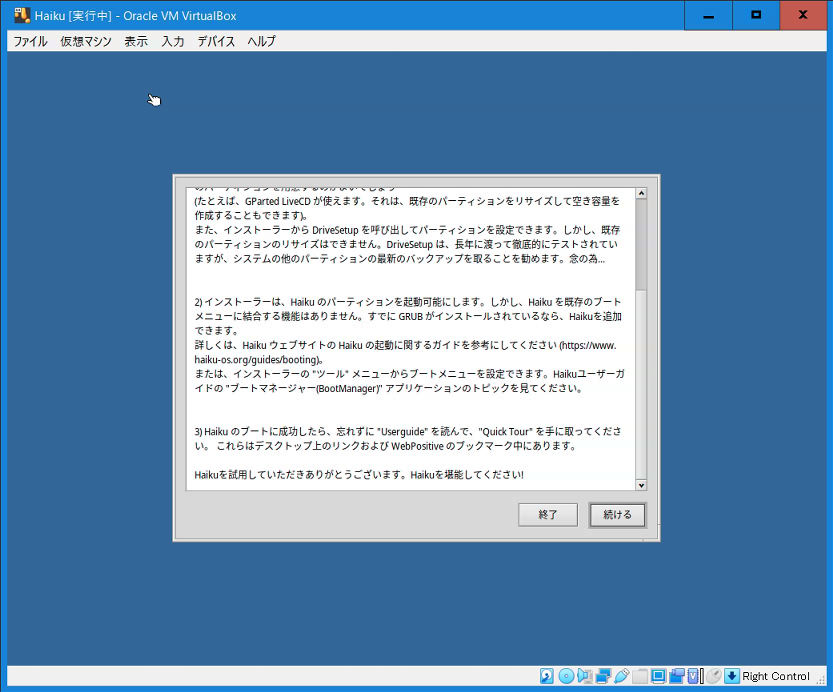Click the Right Control host key label
The height and width of the screenshot is (692, 833).
(776, 676)
